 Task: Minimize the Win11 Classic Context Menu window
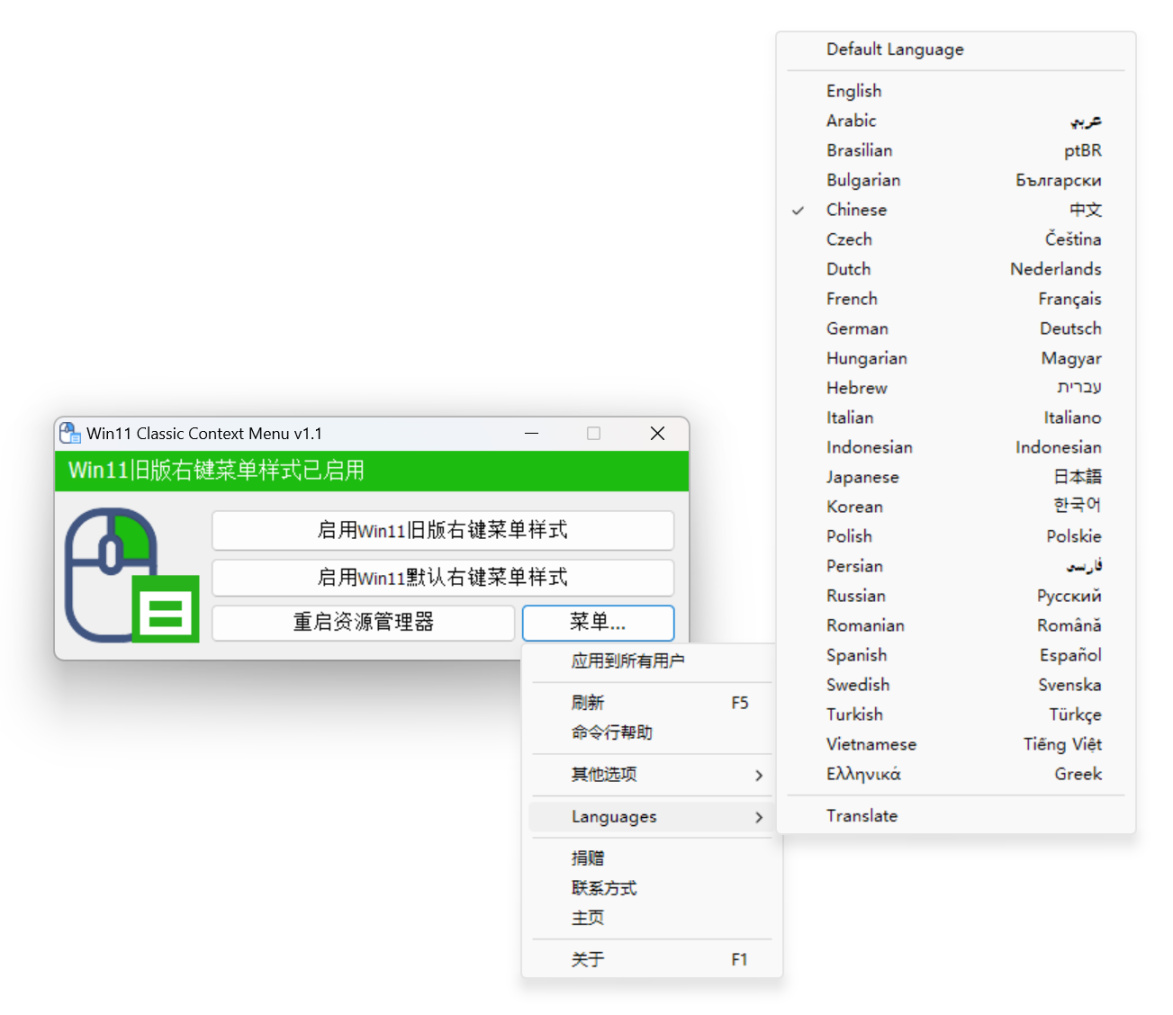pos(532,434)
